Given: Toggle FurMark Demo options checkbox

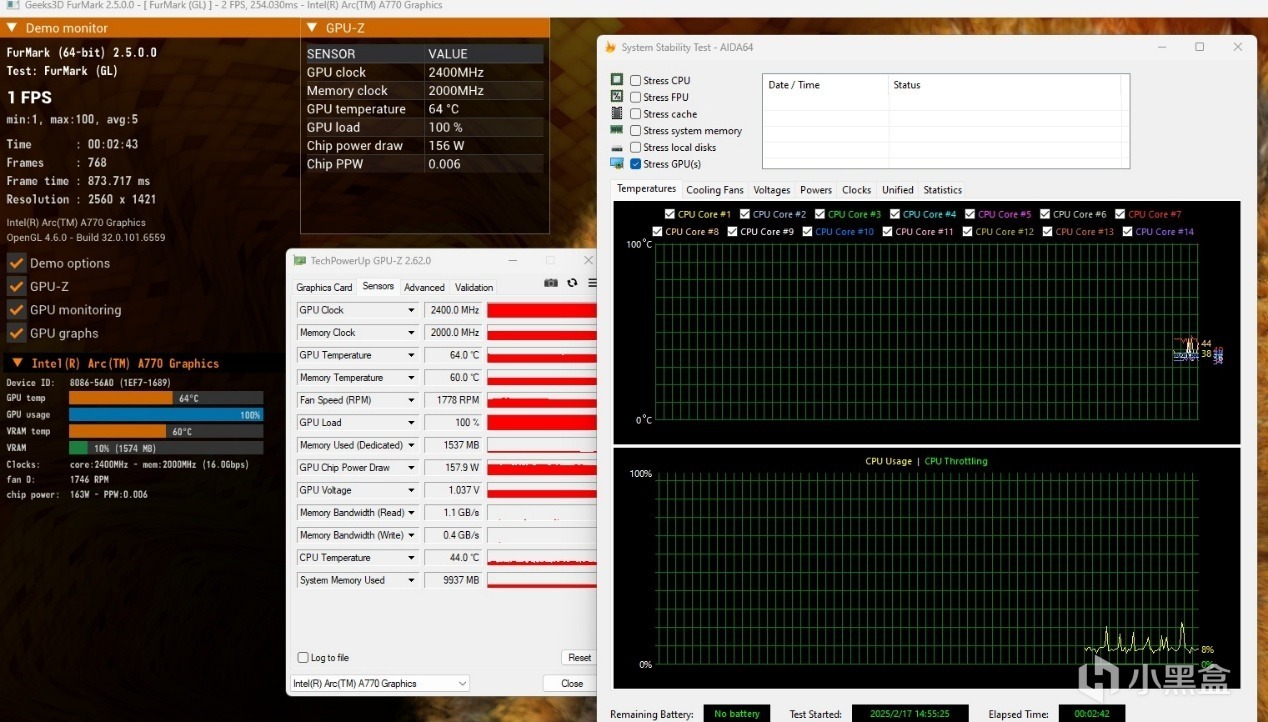Looking at the screenshot, I should pyautogui.click(x=16, y=263).
